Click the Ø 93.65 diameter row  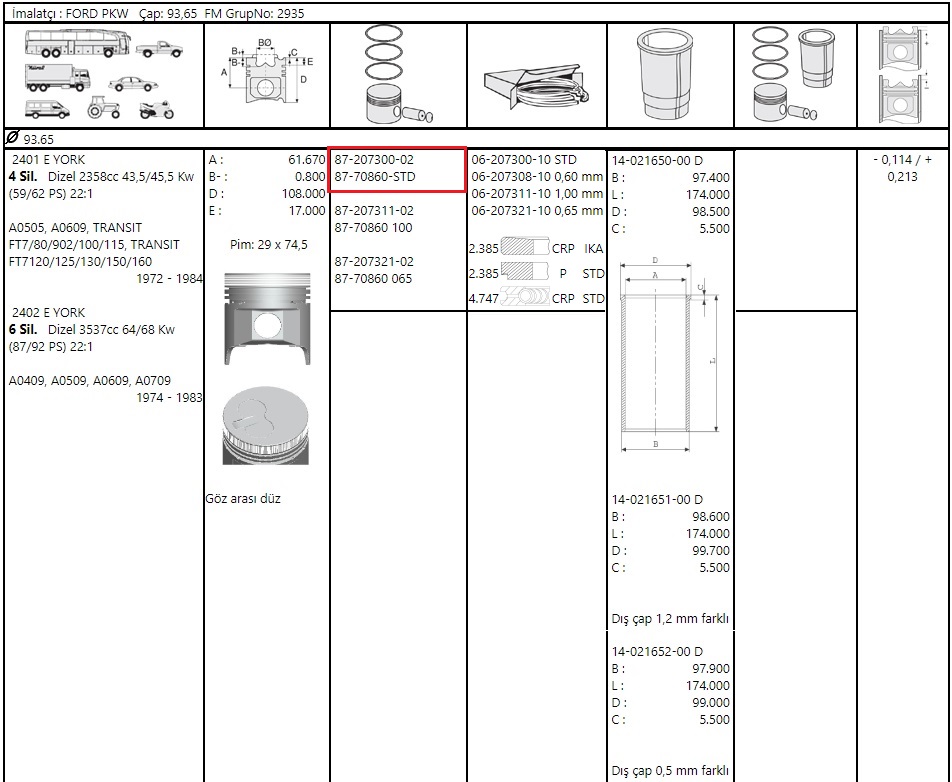476,138
